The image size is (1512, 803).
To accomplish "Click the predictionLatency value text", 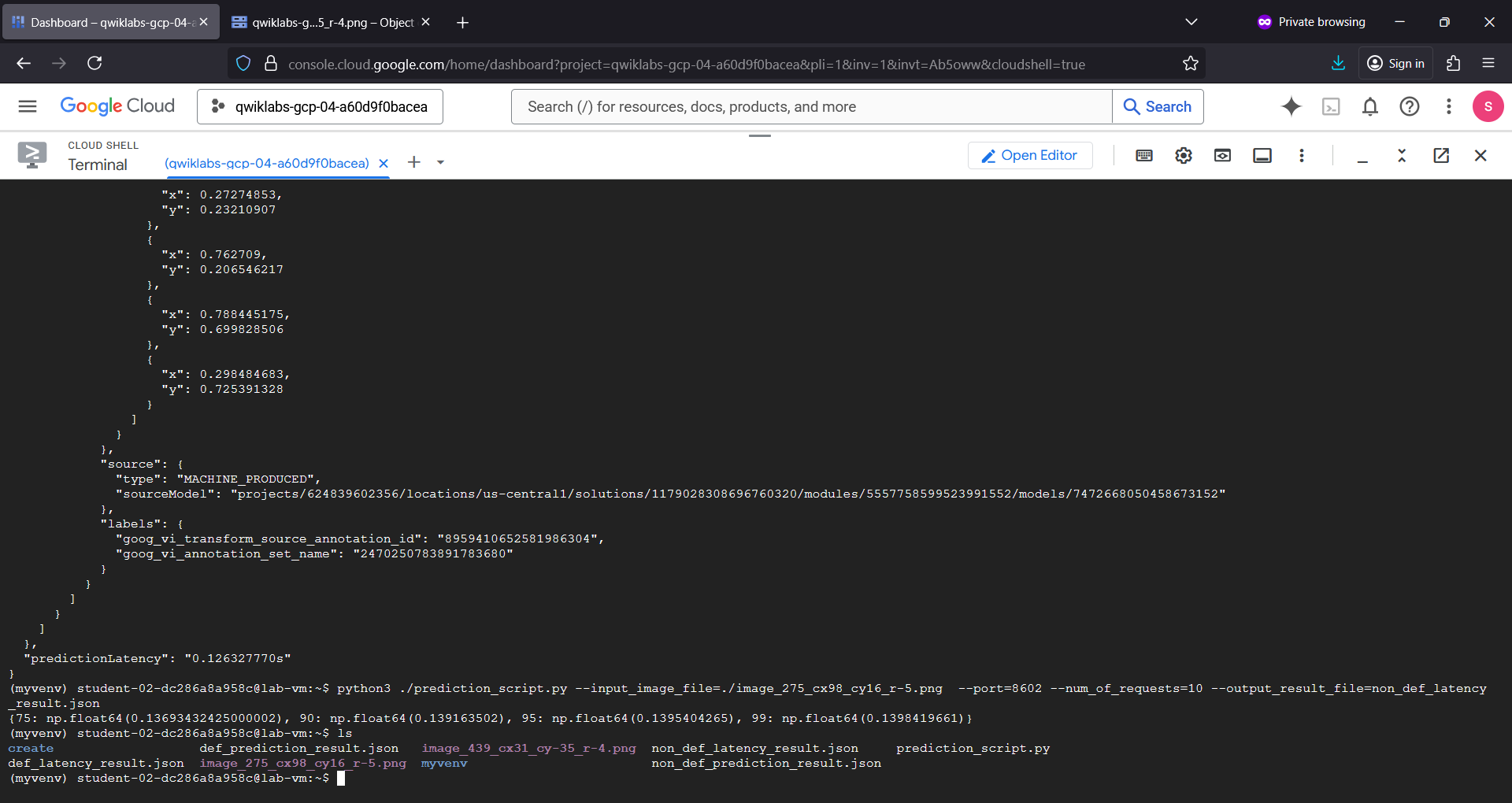I will [x=238, y=658].
